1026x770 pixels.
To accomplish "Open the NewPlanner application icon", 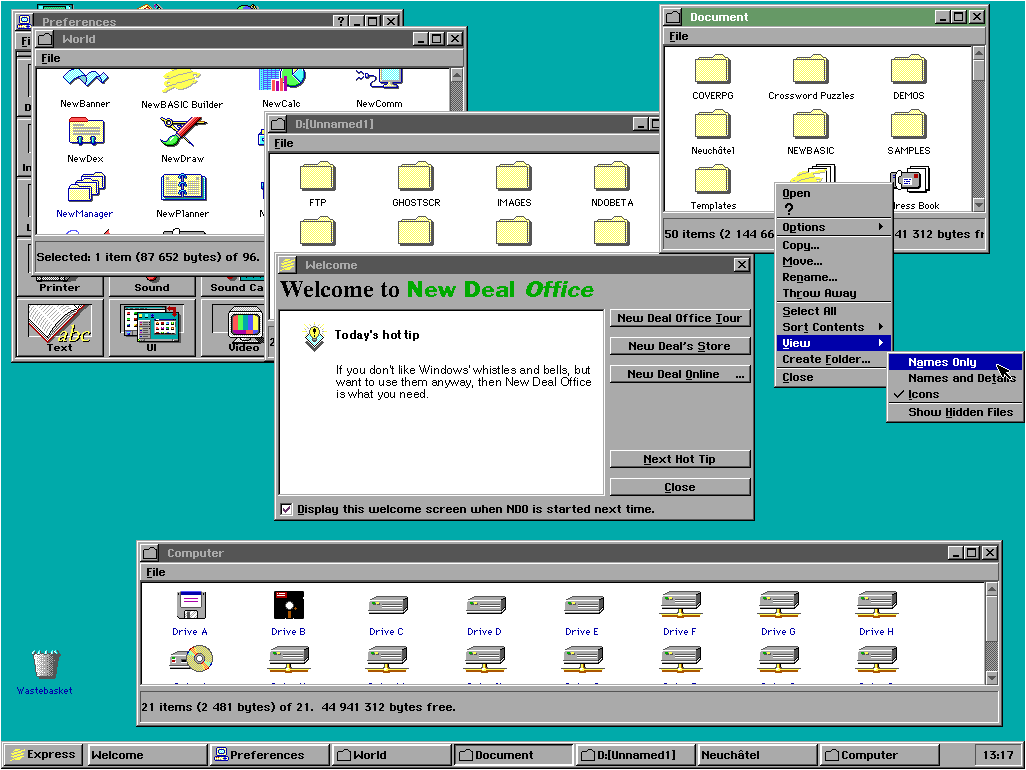I will point(183,188).
